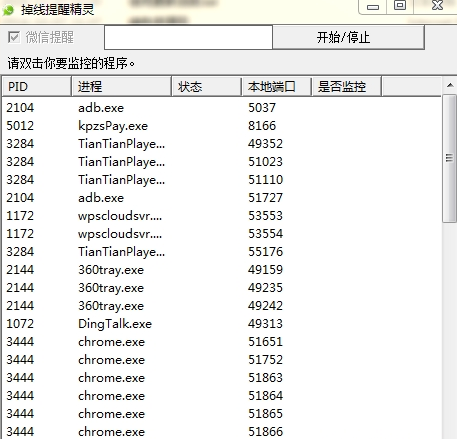Click the 状态 column header

[x=206, y=87]
